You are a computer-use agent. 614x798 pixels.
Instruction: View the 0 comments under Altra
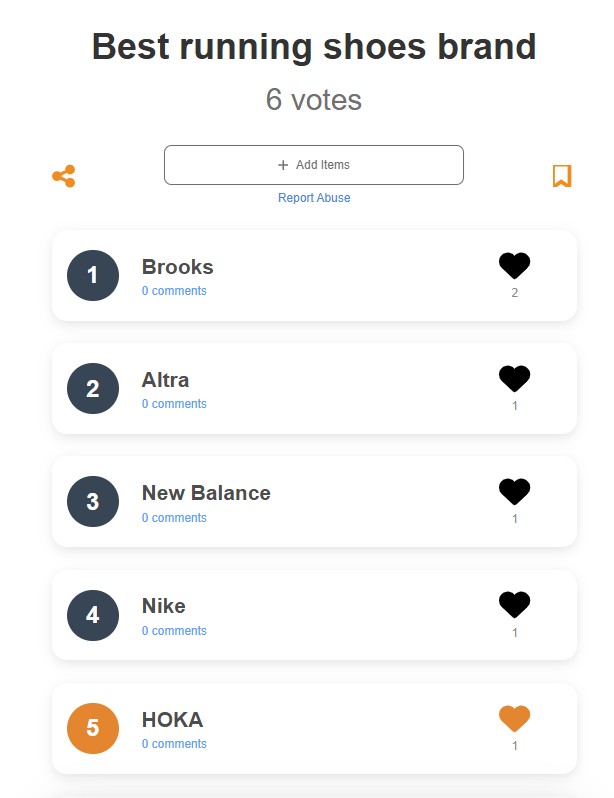click(174, 404)
